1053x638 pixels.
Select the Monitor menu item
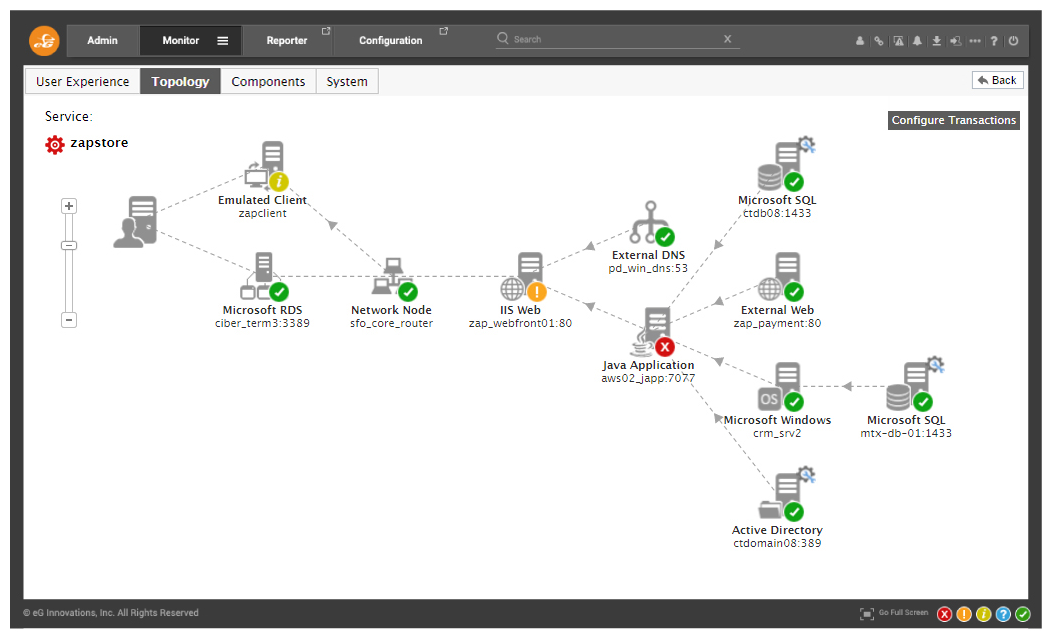point(181,41)
